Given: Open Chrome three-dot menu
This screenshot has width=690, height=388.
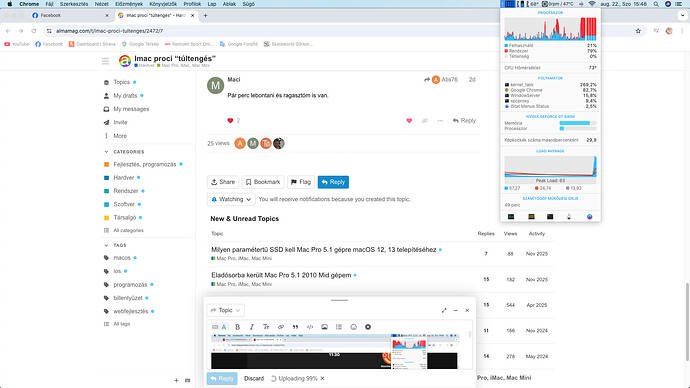Looking at the screenshot, I should tap(682, 31).
